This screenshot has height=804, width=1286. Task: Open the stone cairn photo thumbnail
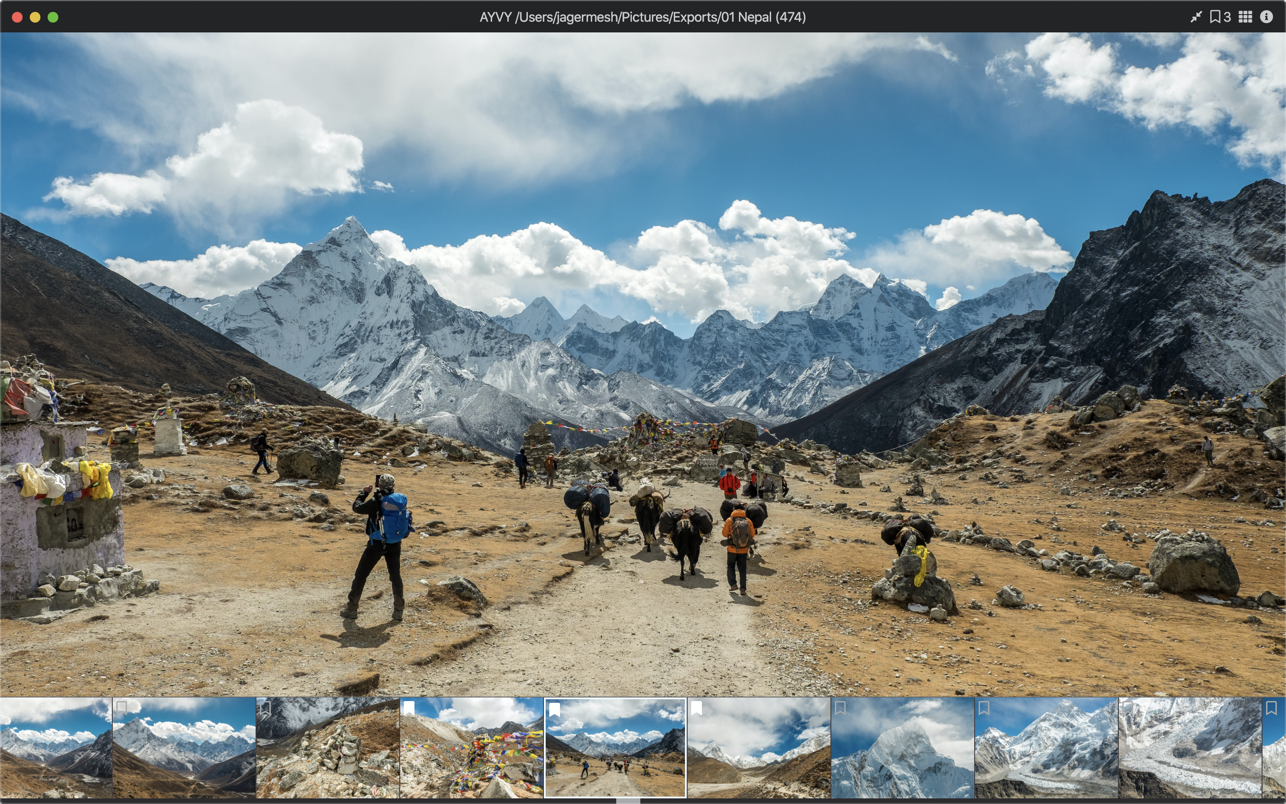tap(328, 755)
